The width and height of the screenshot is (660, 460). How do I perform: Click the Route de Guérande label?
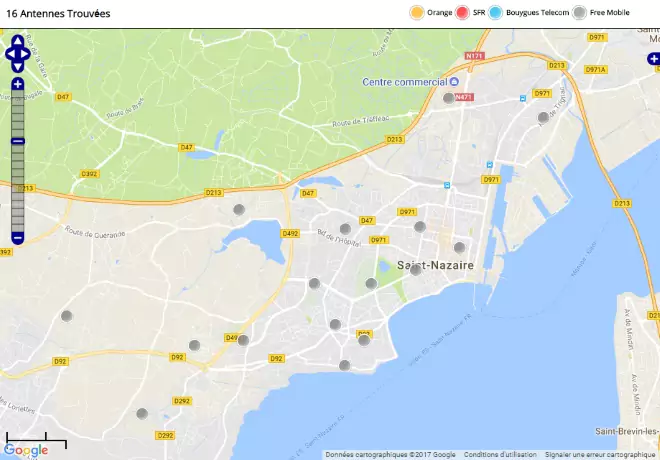(95, 232)
